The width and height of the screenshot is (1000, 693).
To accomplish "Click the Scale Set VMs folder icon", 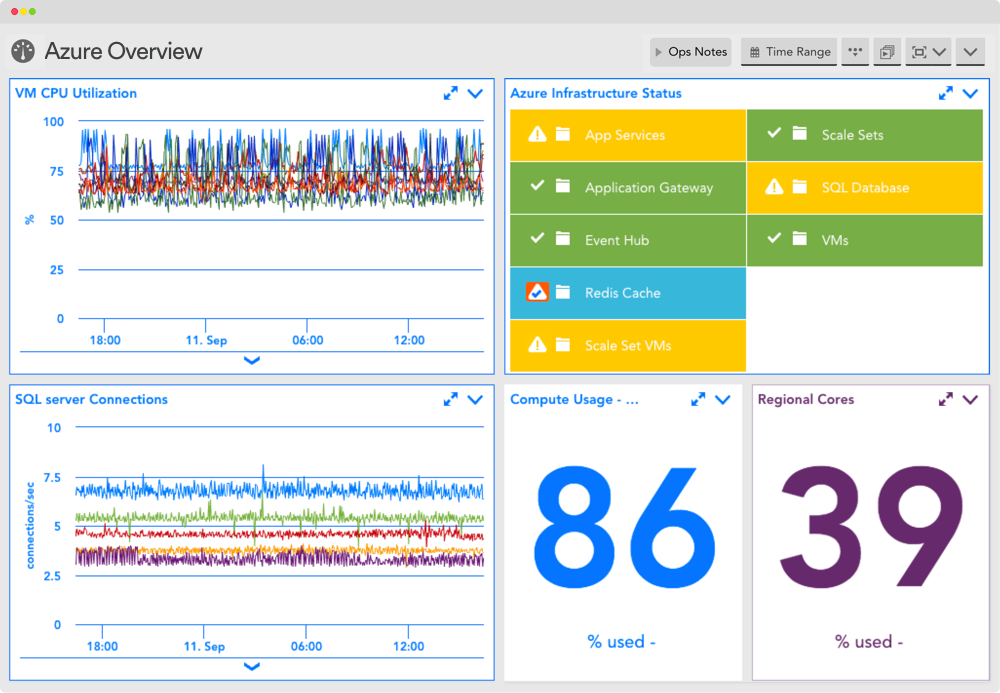I will pos(562,344).
